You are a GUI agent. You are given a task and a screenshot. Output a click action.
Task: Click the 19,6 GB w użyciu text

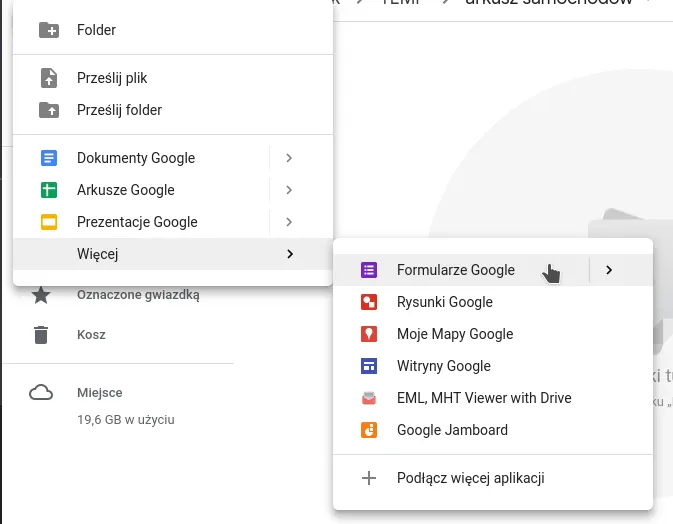tap(126, 420)
